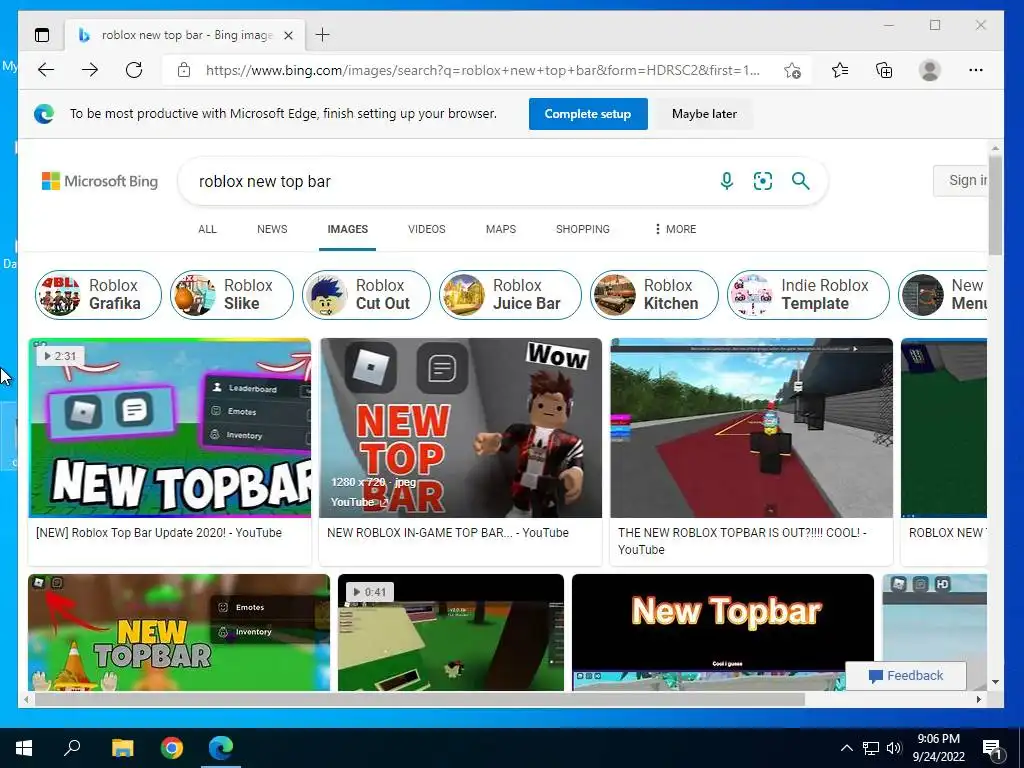
Task: Add page to favorites star-plus icon
Action: pyautogui.click(x=792, y=71)
